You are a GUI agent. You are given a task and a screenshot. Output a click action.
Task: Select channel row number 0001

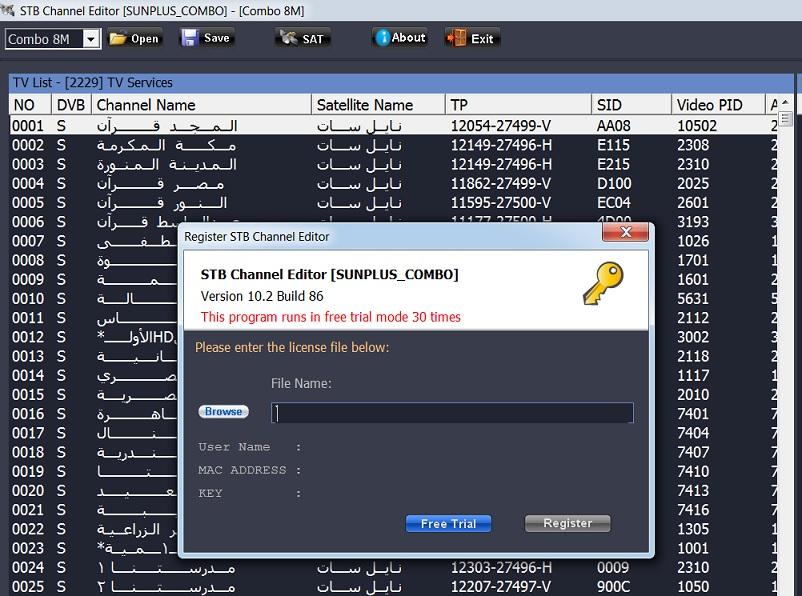[394, 125]
